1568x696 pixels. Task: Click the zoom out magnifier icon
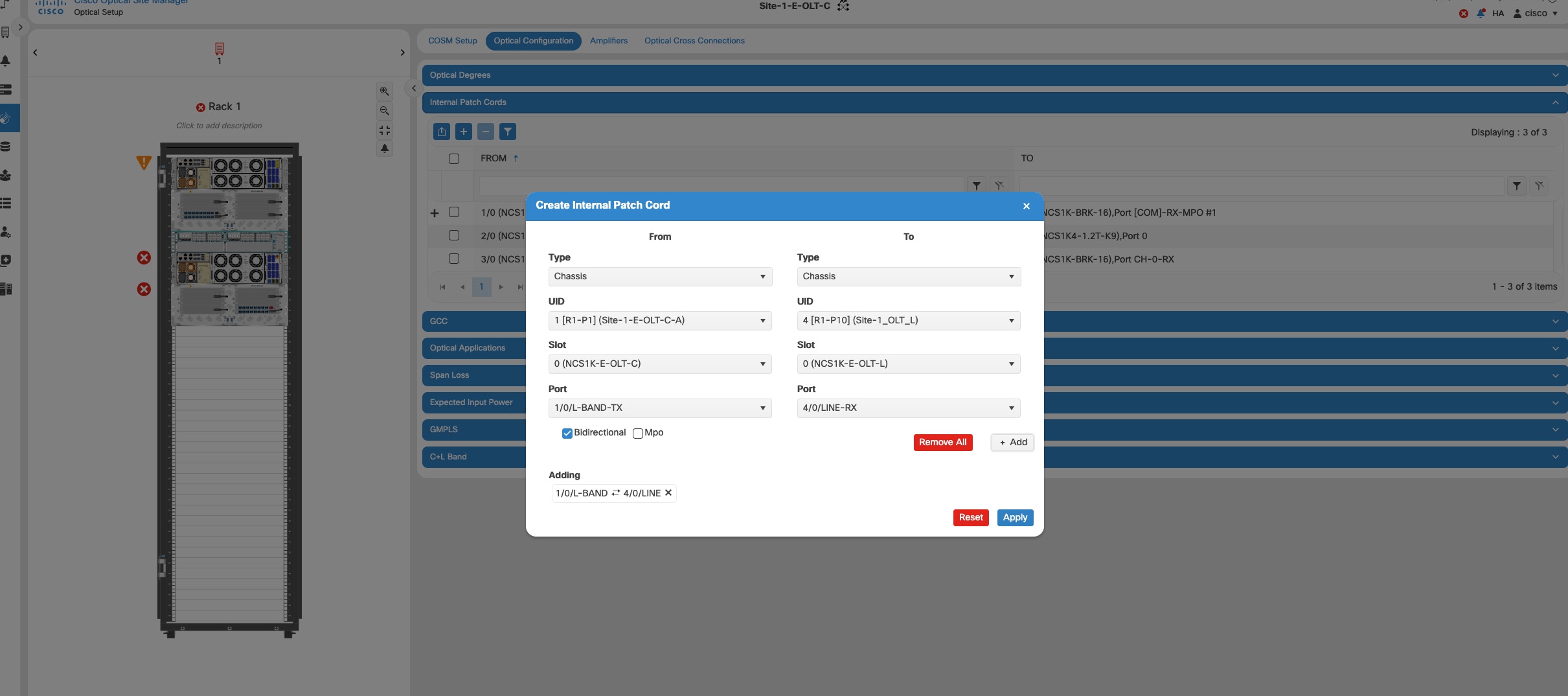[x=385, y=111]
